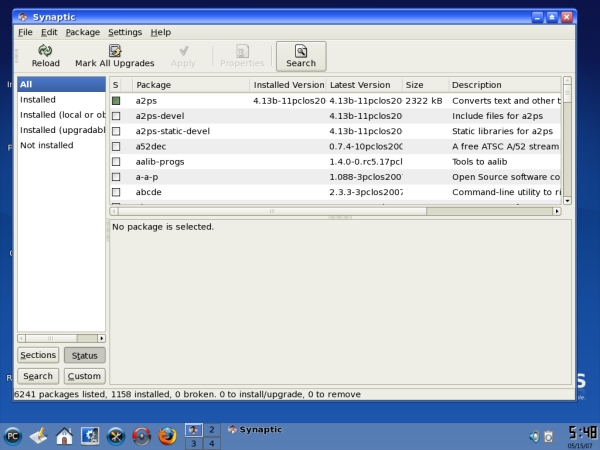Open the home folder taskbar icon

point(64,436)
